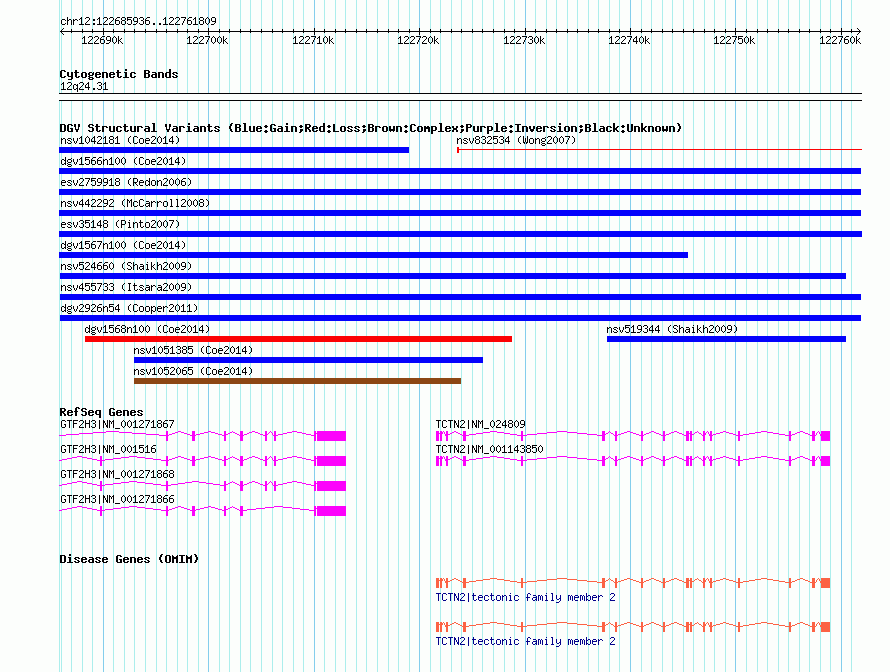Click the 122690k ruler tick label
890x672 pixels.
[x=102, y=40]
